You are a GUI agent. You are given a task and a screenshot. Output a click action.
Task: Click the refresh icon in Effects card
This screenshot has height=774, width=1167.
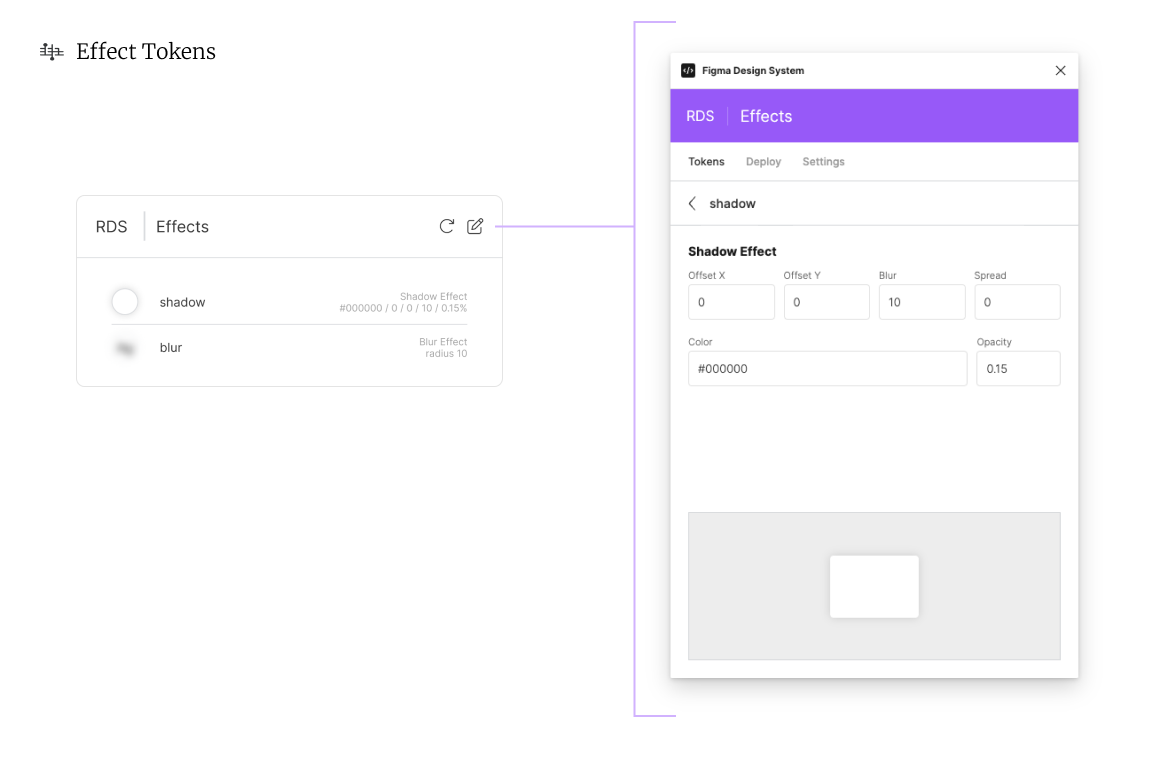click(447, 226)
